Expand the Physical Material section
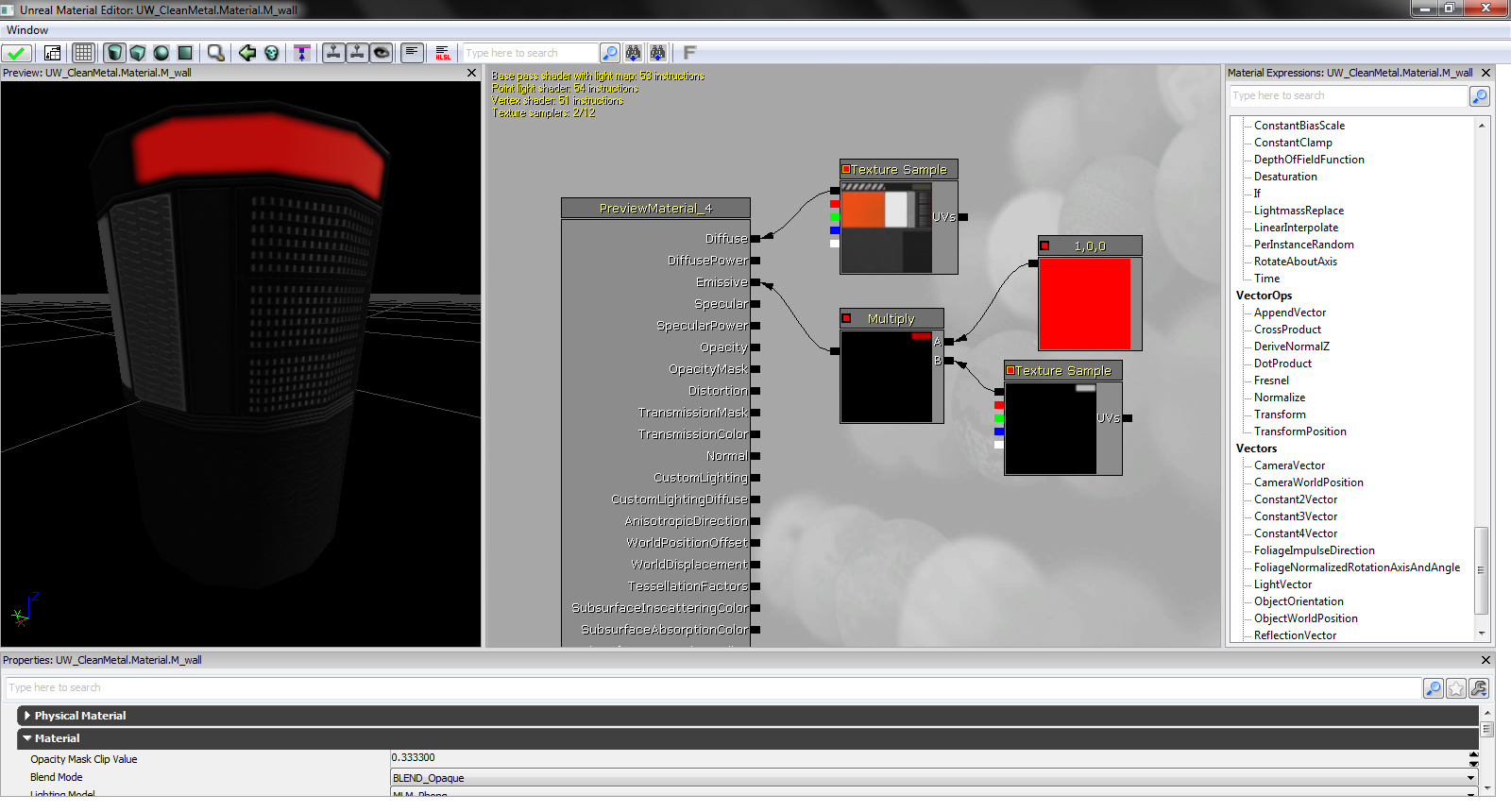The image size is (1511, 812). pos(27,716)
